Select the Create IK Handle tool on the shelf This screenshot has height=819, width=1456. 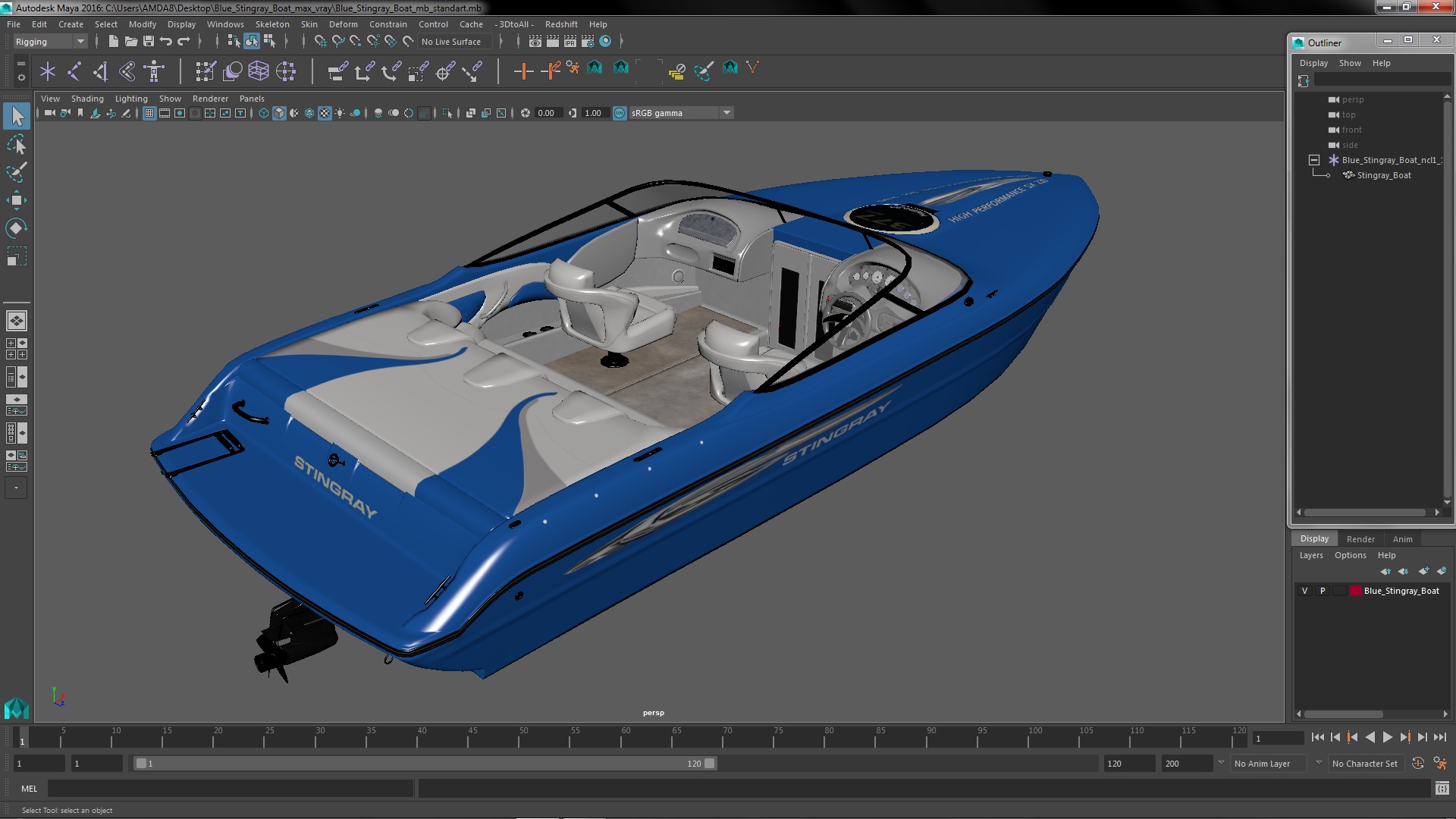[101, 71]
